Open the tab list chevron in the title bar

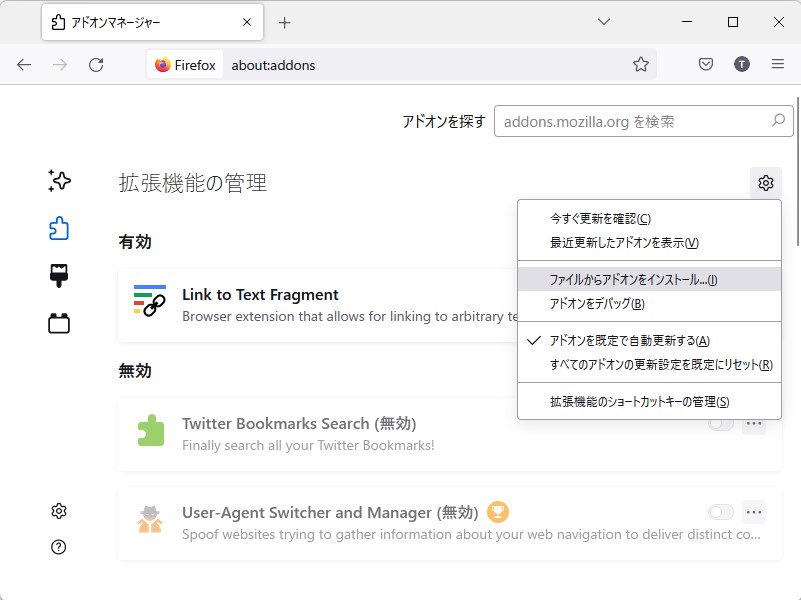pyautogui.click(x=603, y=21)
